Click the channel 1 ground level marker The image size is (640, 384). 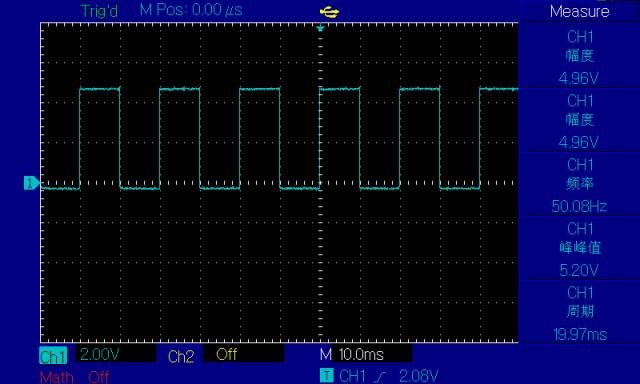(x=31, y=183)
